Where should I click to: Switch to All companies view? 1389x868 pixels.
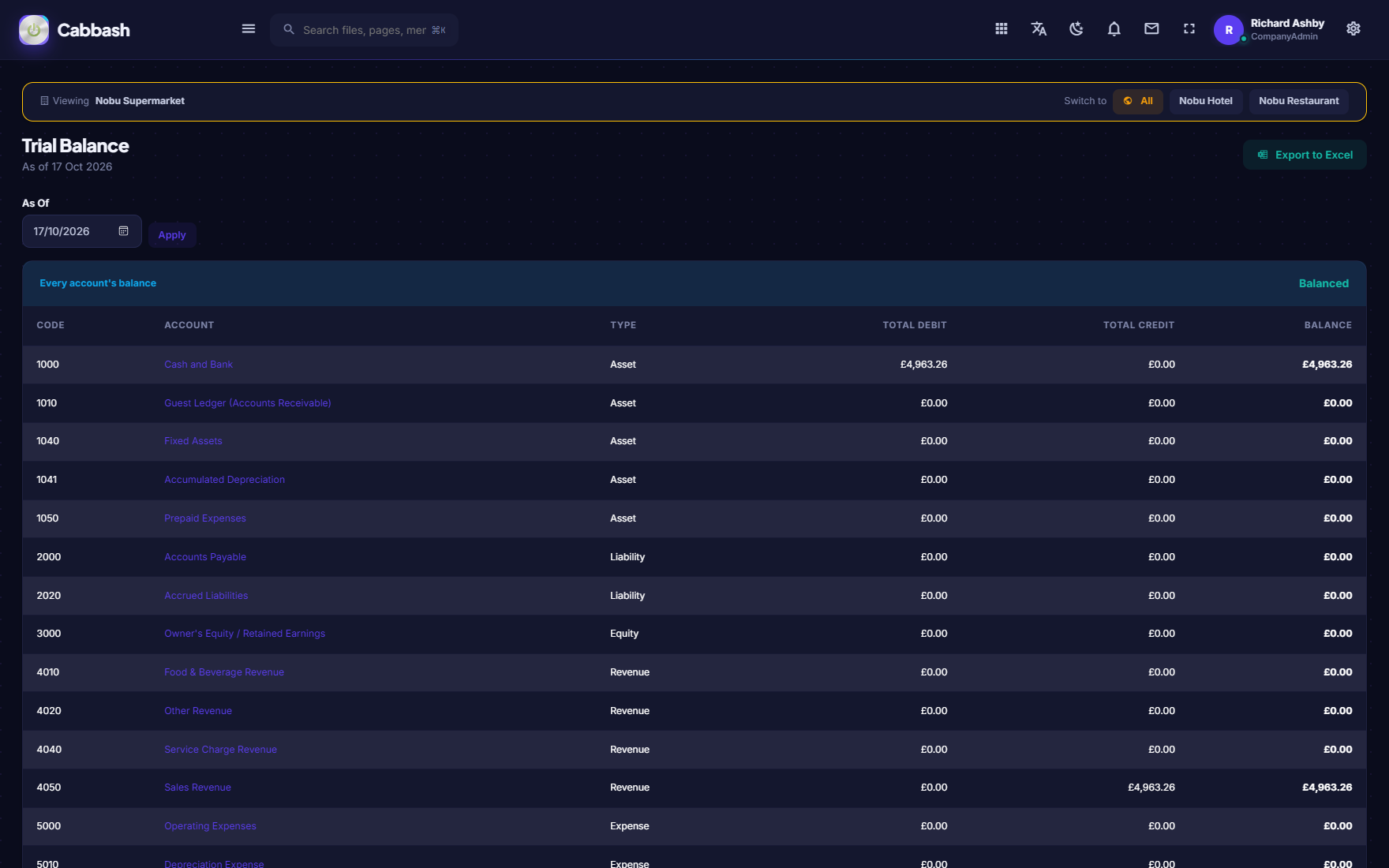(x=1138, y=101)
